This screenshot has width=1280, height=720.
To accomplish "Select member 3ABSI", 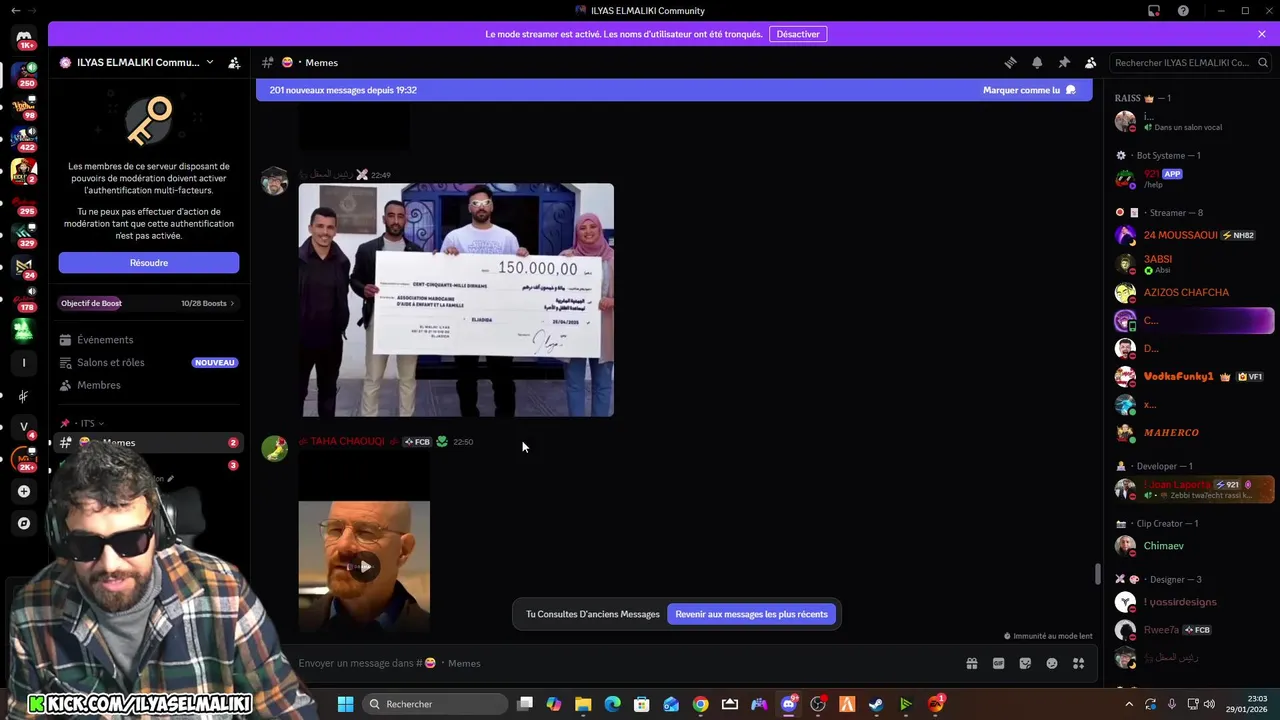I will (x=1194, y=264).
